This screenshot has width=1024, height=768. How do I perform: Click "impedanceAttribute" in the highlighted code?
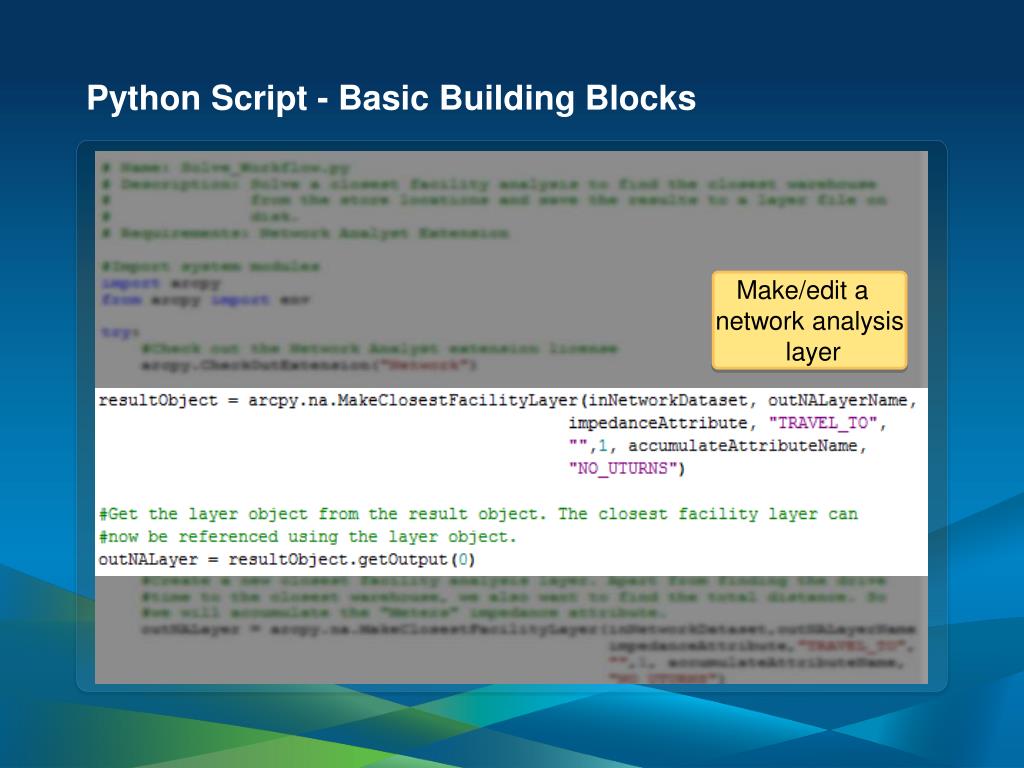[x=658, y=423]
